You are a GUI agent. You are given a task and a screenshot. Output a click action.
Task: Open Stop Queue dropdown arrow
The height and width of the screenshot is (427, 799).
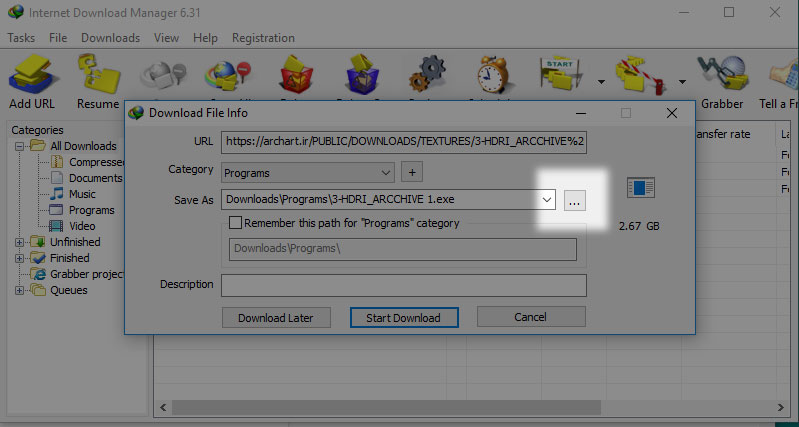pos(682,82)
